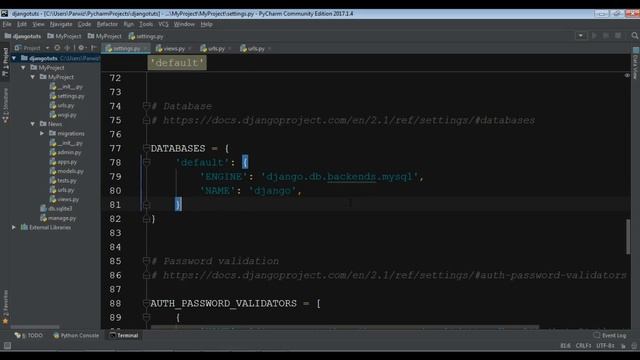Viewport: 640px width, 360px height.
Task: Select db.sqlite3 in project tree
Action: pos(56,209)
